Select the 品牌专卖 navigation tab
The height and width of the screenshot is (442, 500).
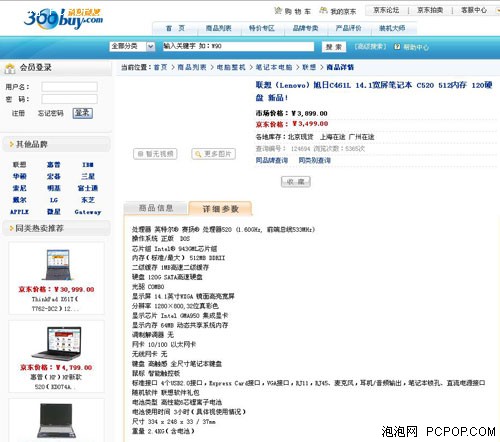point(305,28)
